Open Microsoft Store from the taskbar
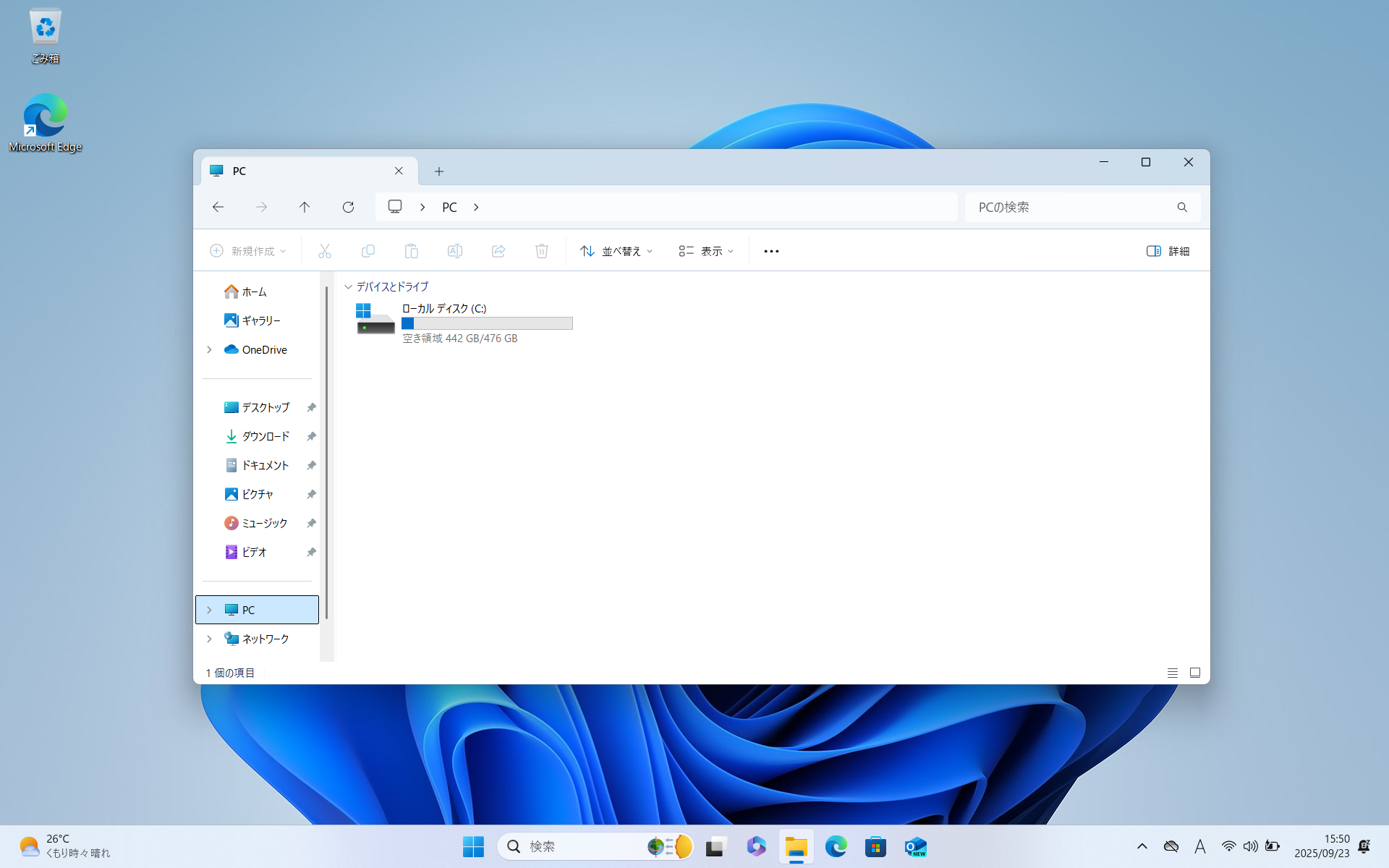 (875, 846)
